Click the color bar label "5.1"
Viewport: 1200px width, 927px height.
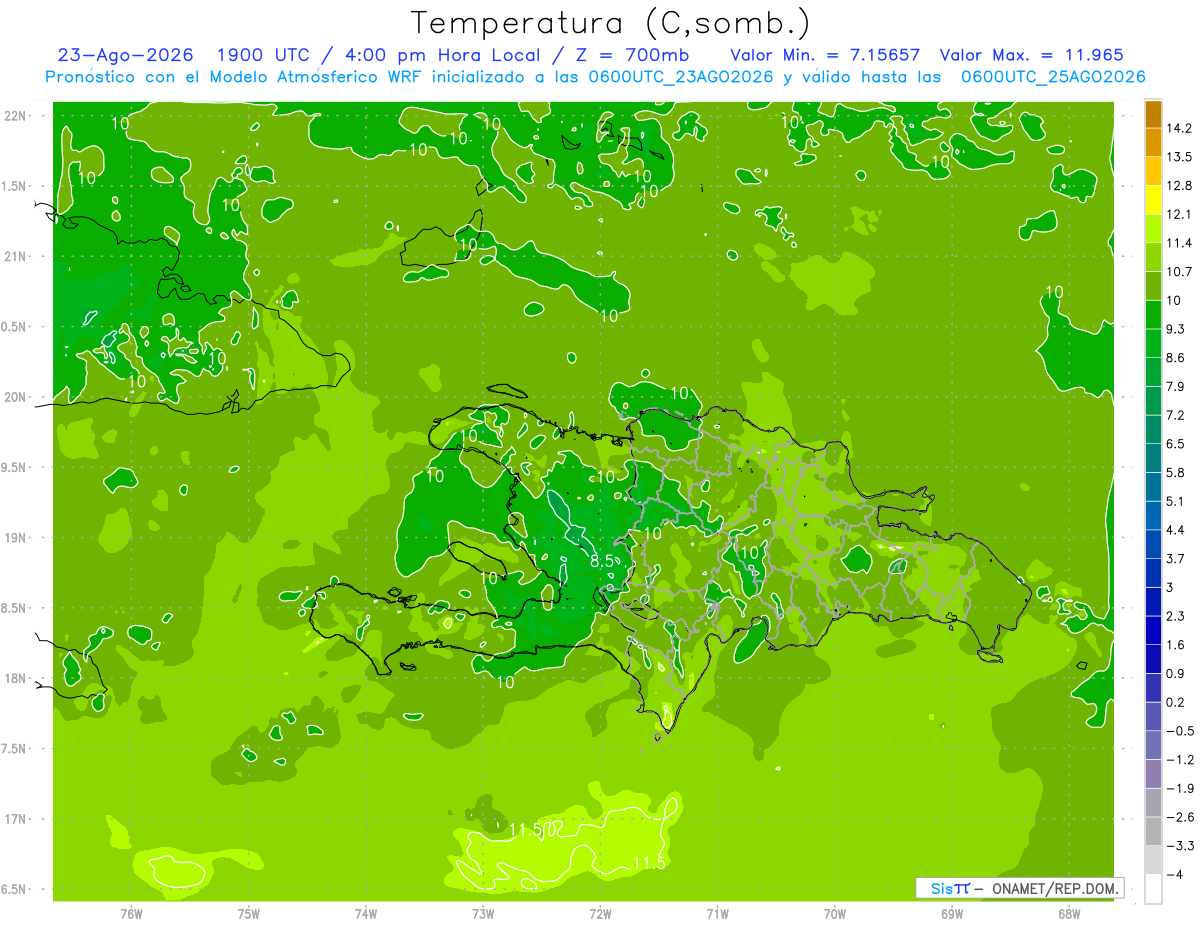click(1177, 501)
